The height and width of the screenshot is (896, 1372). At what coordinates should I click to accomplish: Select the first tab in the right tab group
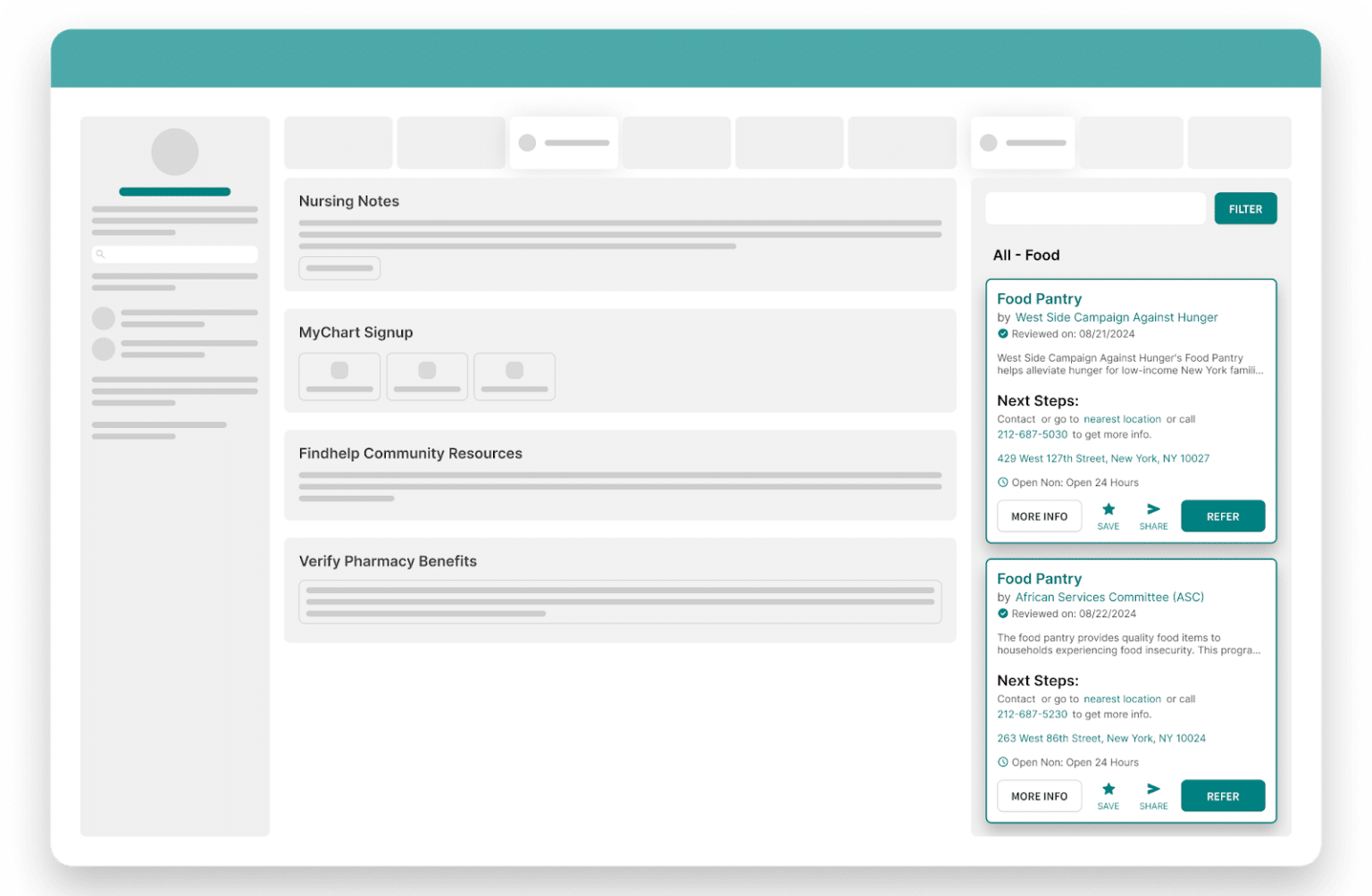pos(1022,142)
